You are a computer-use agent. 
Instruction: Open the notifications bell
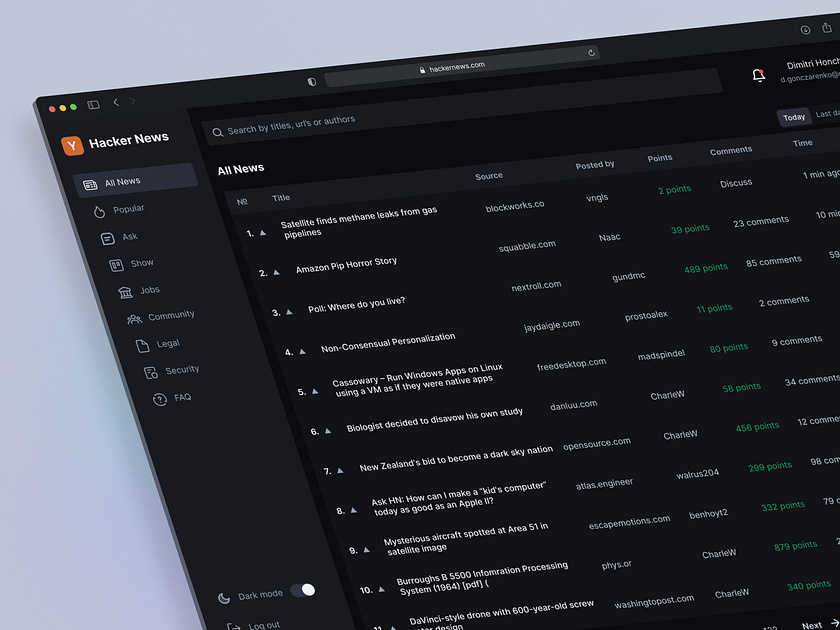[x=759, y=75]
